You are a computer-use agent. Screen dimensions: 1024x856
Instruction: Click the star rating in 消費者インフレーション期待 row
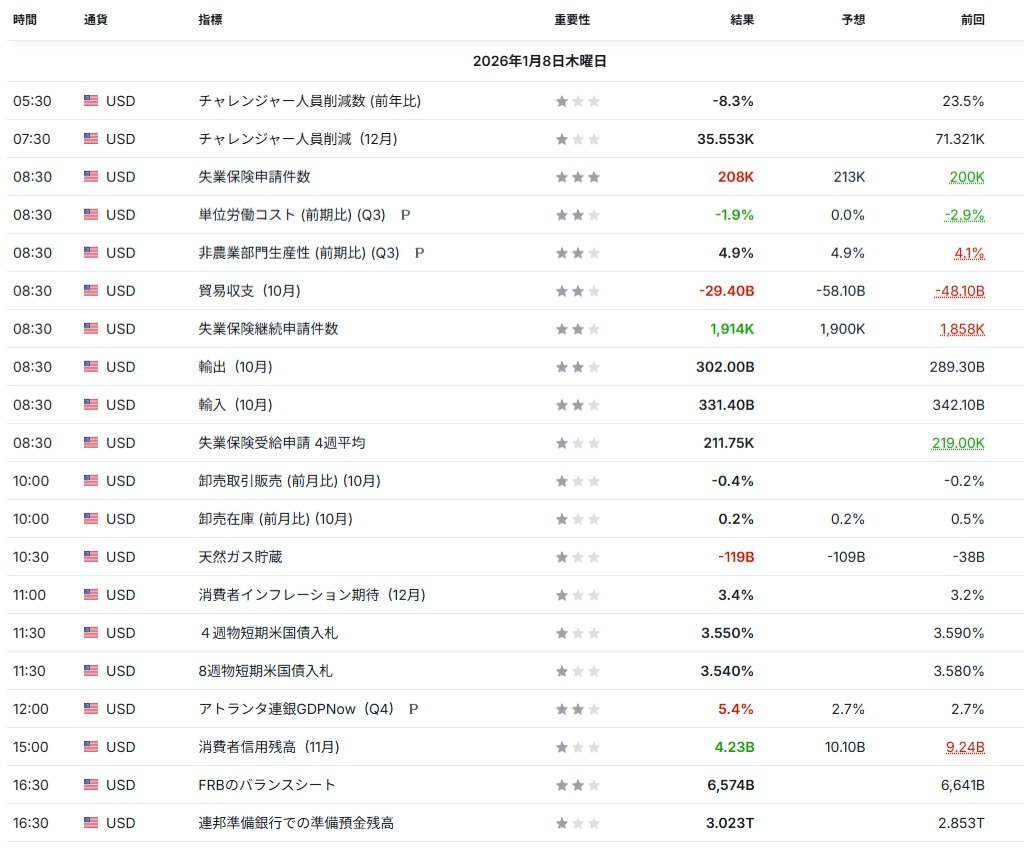(578, 595)
